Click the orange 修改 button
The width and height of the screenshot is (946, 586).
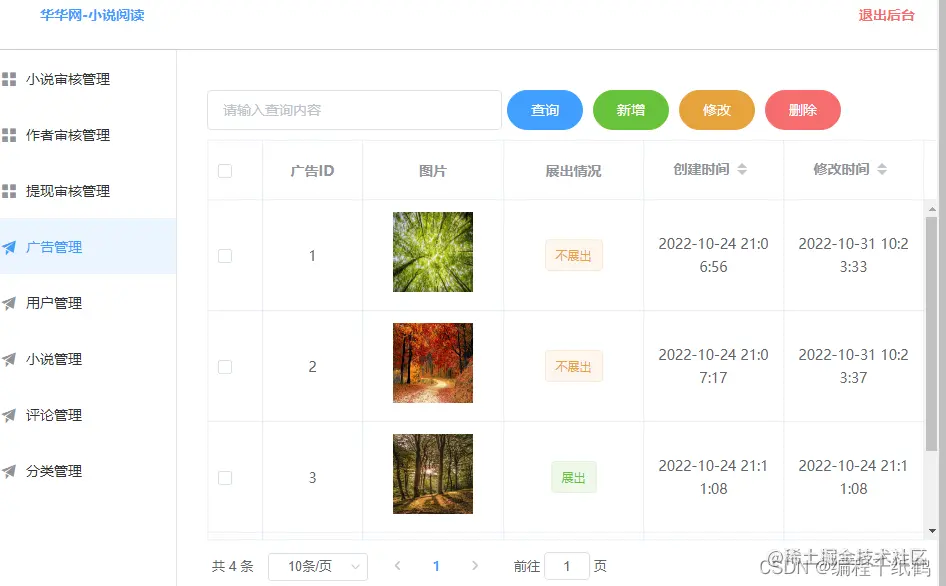(x=717, y=110)
